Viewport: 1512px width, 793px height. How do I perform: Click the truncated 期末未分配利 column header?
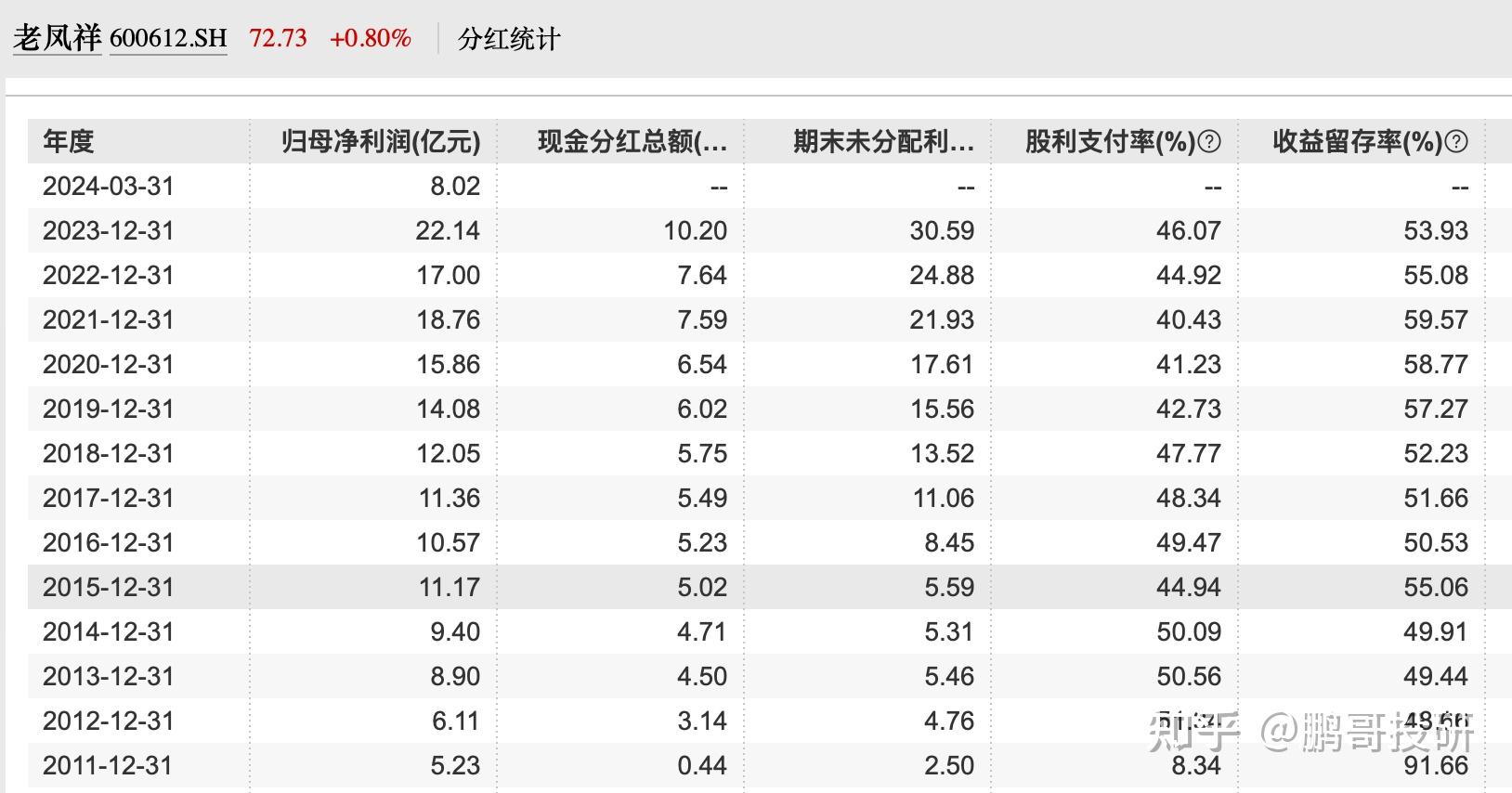[880, 142]
